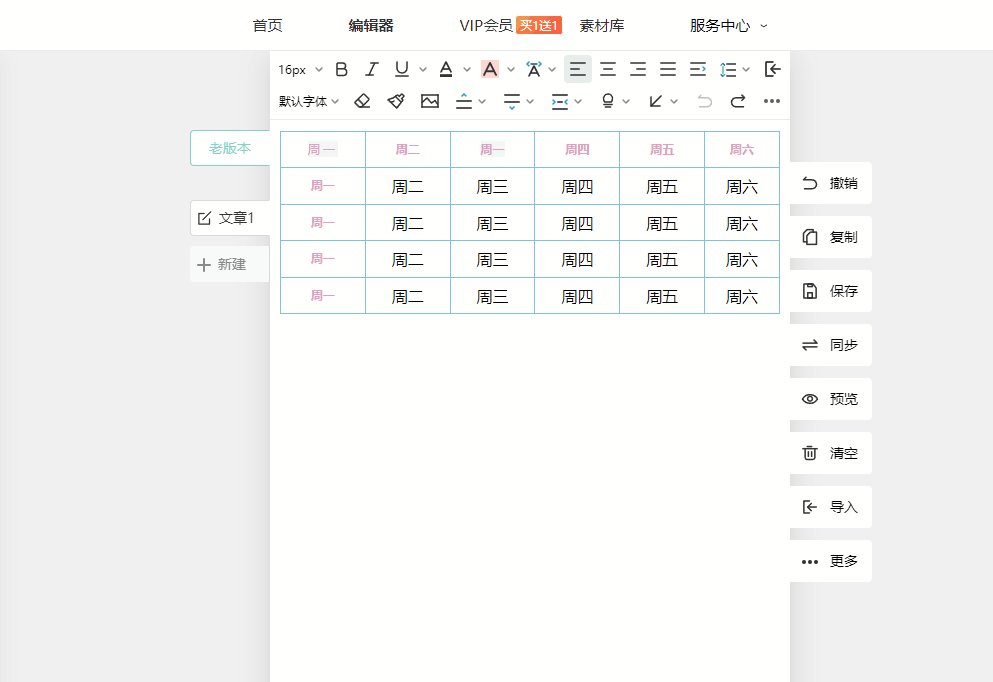Click the letter spacing icon

(x=534, y=69)
